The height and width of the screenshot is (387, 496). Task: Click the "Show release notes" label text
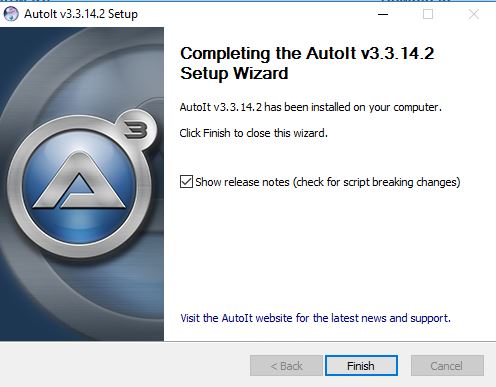coord(242,182)
